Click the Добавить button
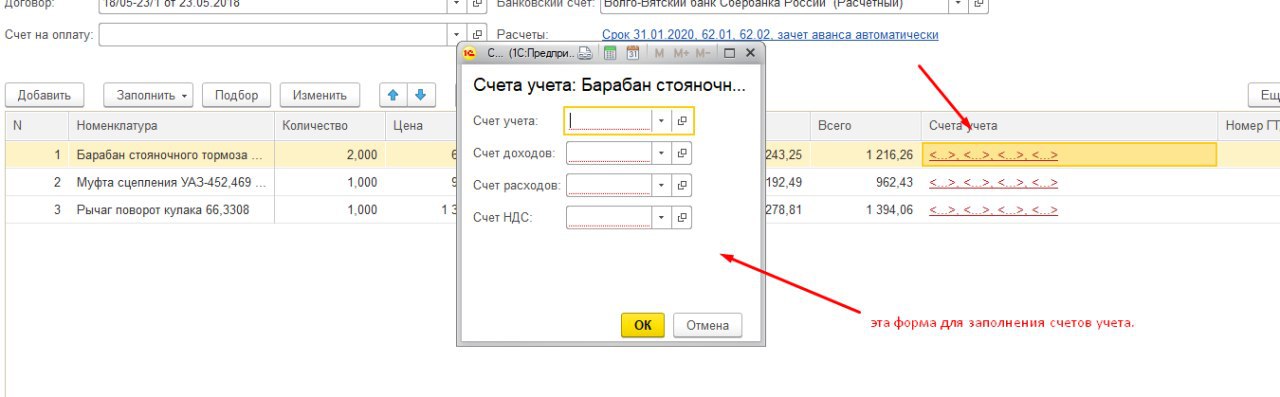The image size is (1280, 397). pos(44,95)
